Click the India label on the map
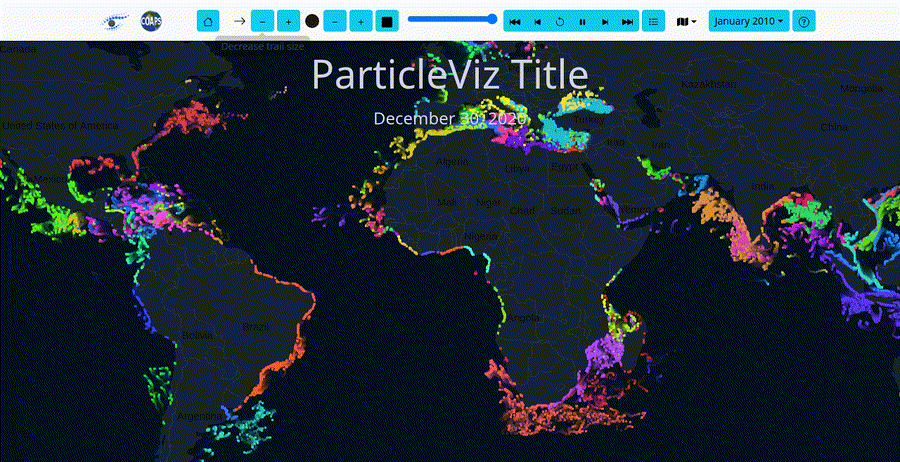The height and width of the screenshot is (462, 900). click(x=763, y=187)
